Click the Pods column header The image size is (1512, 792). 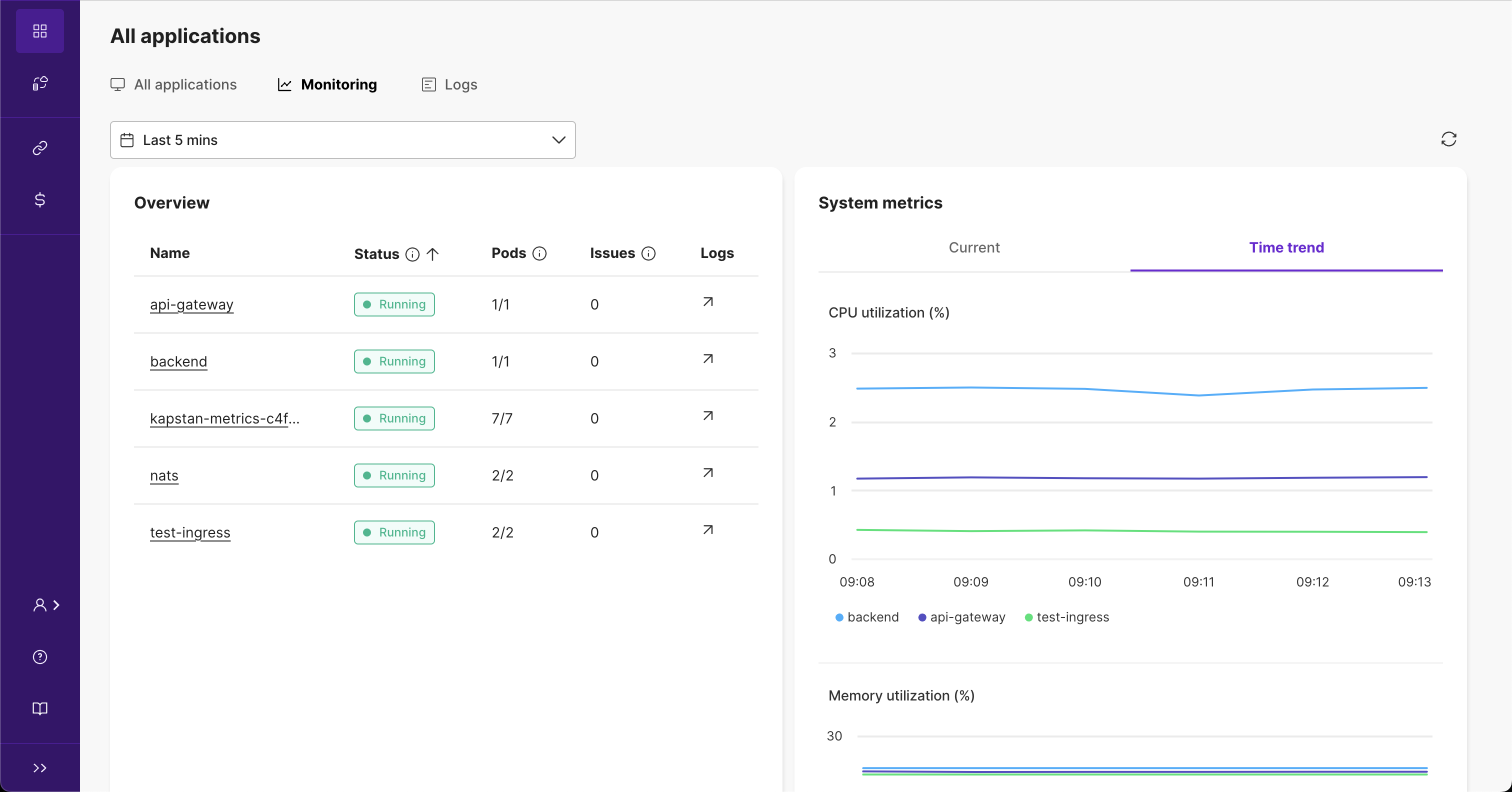[509, 253]
